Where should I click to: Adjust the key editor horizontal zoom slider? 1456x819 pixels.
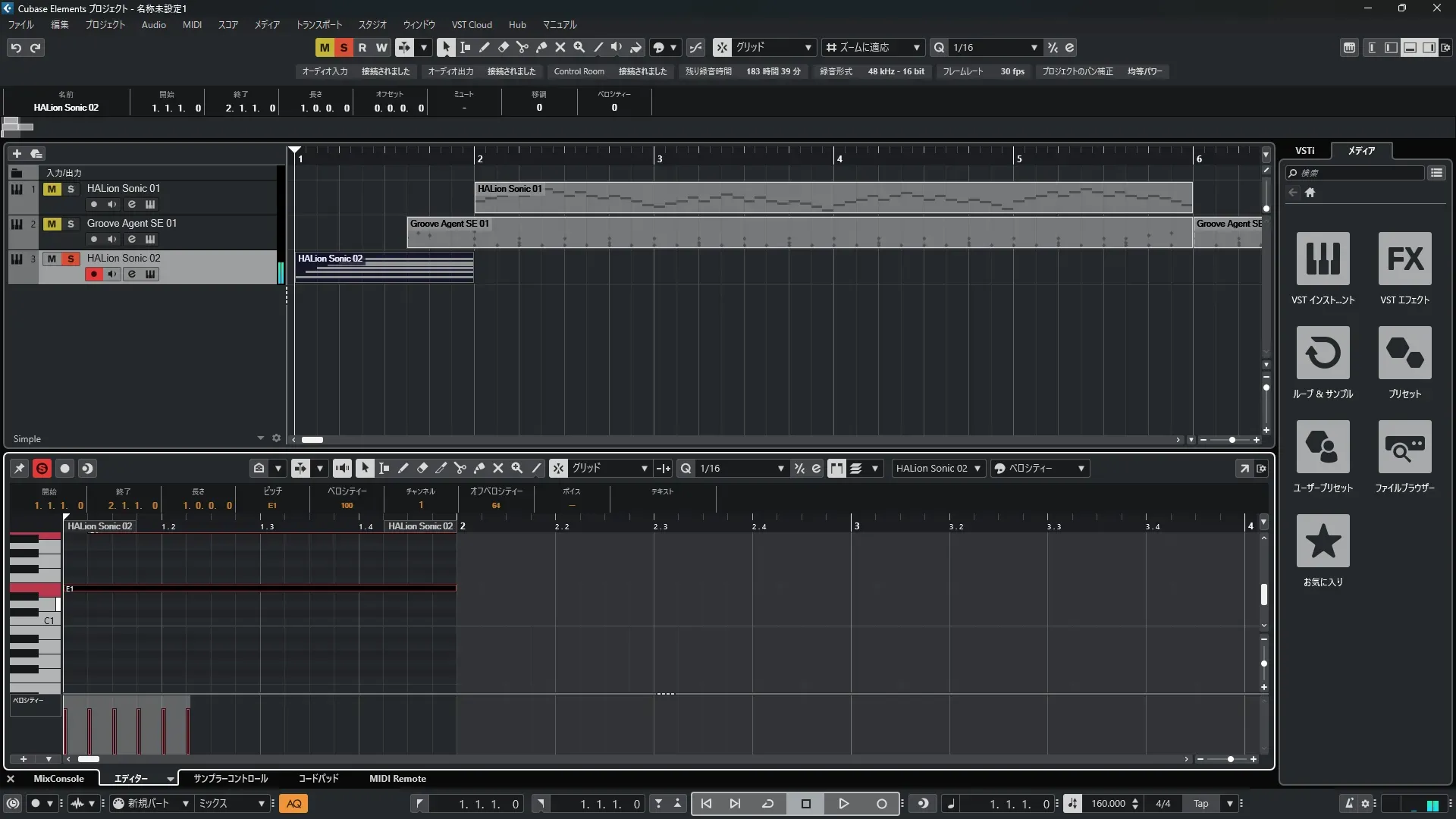click(x=1230, y=759)
